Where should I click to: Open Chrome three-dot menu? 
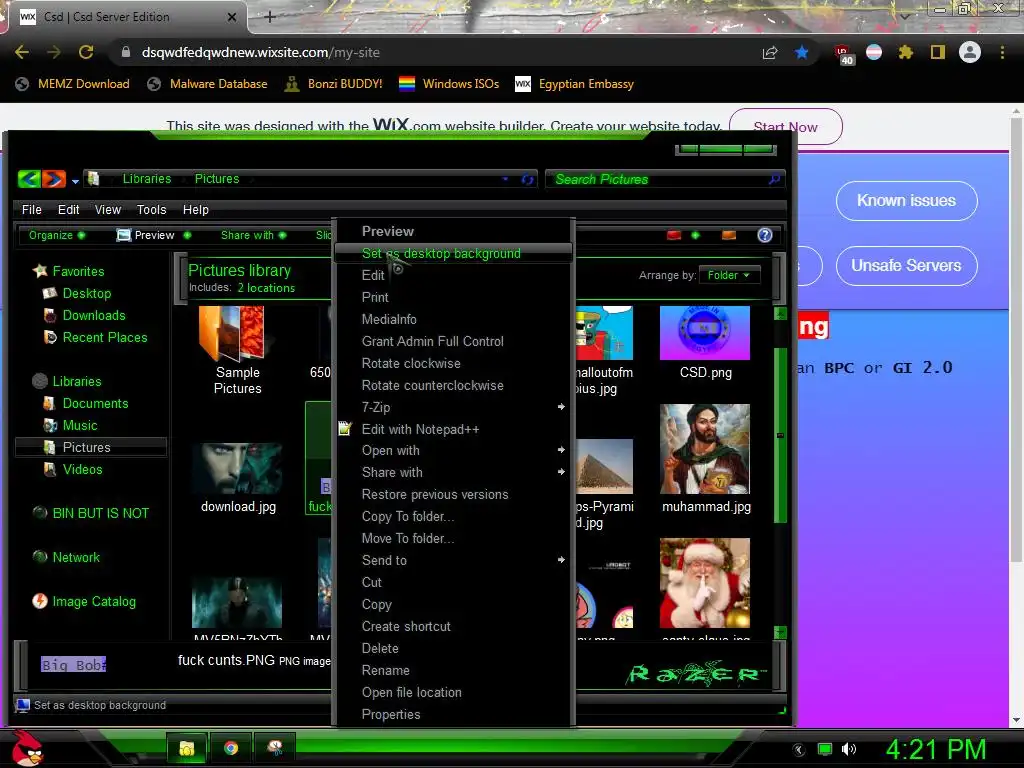coord(1002,52)
